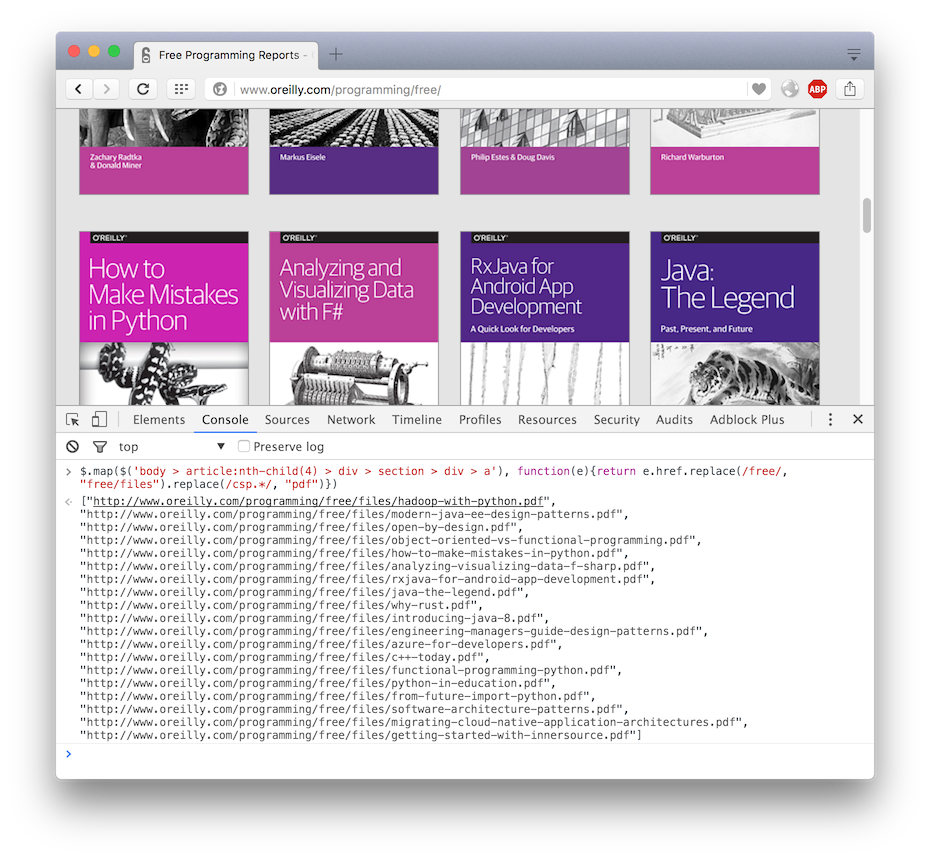Click the share icon in toolbar
The width and height of the screenshot is (930, 859).
point(850,89)
